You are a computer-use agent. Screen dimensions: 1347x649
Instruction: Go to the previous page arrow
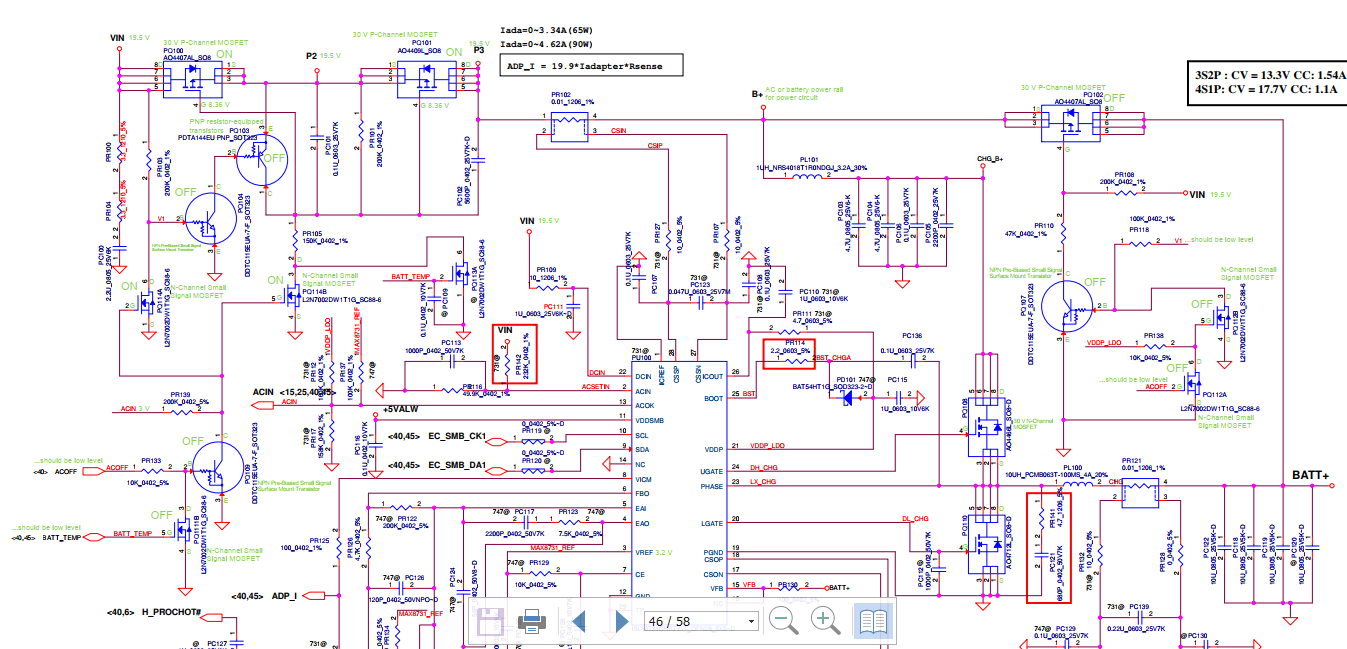click(x=578, y=622)
